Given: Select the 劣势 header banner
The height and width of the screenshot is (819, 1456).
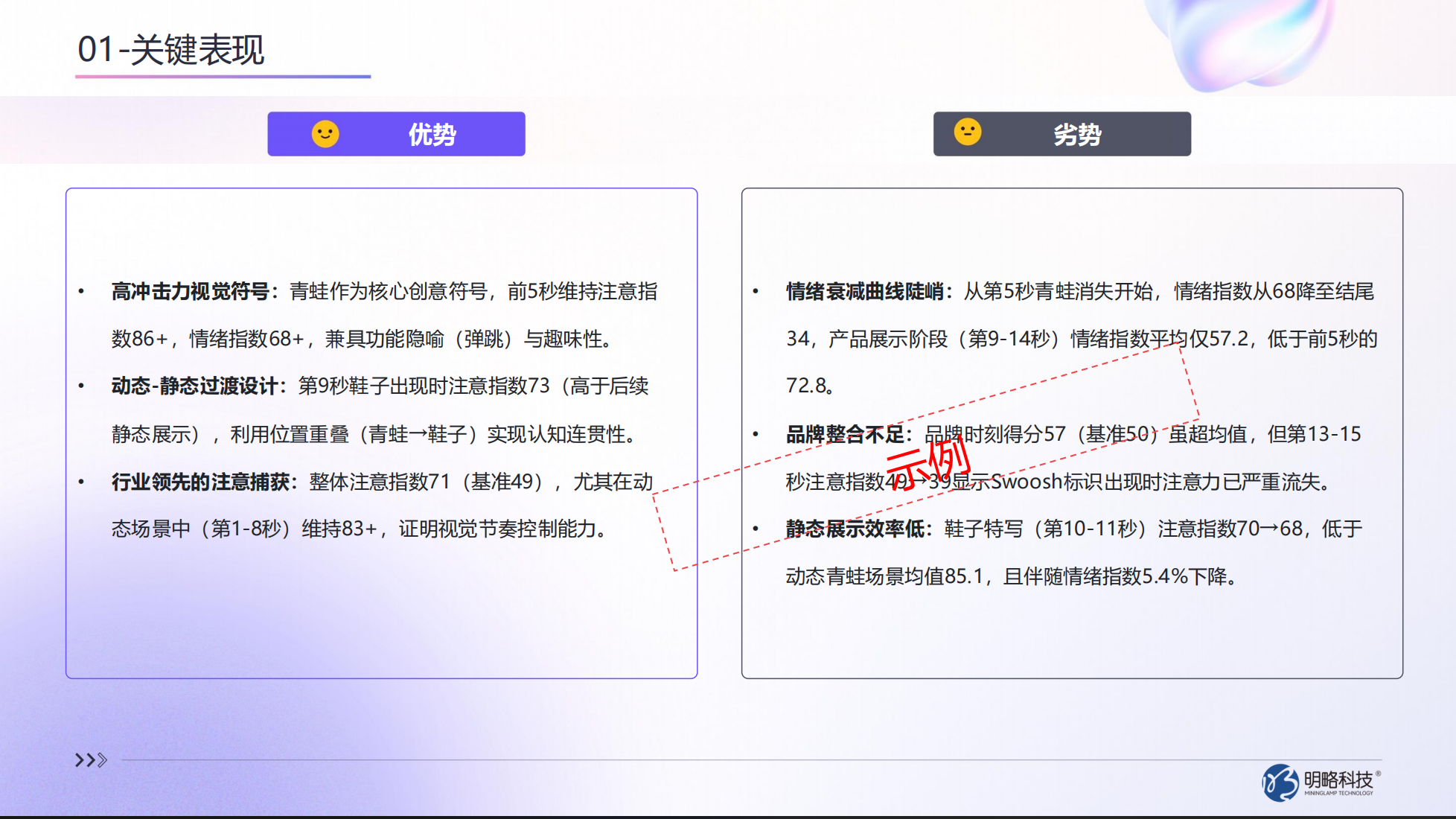Looking at the screenshot, I should [x=1061, y=134].
